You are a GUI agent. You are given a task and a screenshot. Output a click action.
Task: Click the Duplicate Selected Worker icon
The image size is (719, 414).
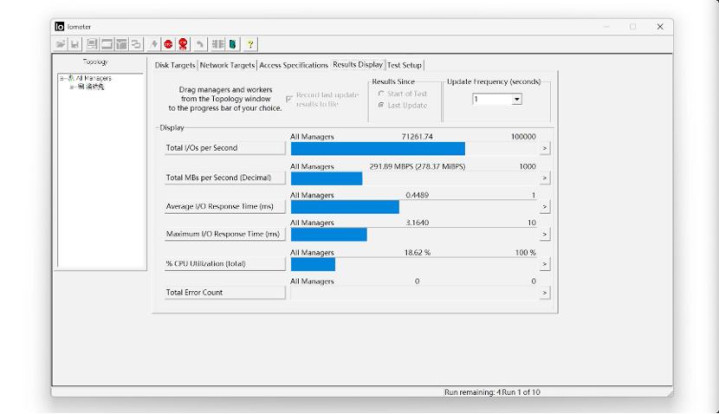tap(136, 44)
